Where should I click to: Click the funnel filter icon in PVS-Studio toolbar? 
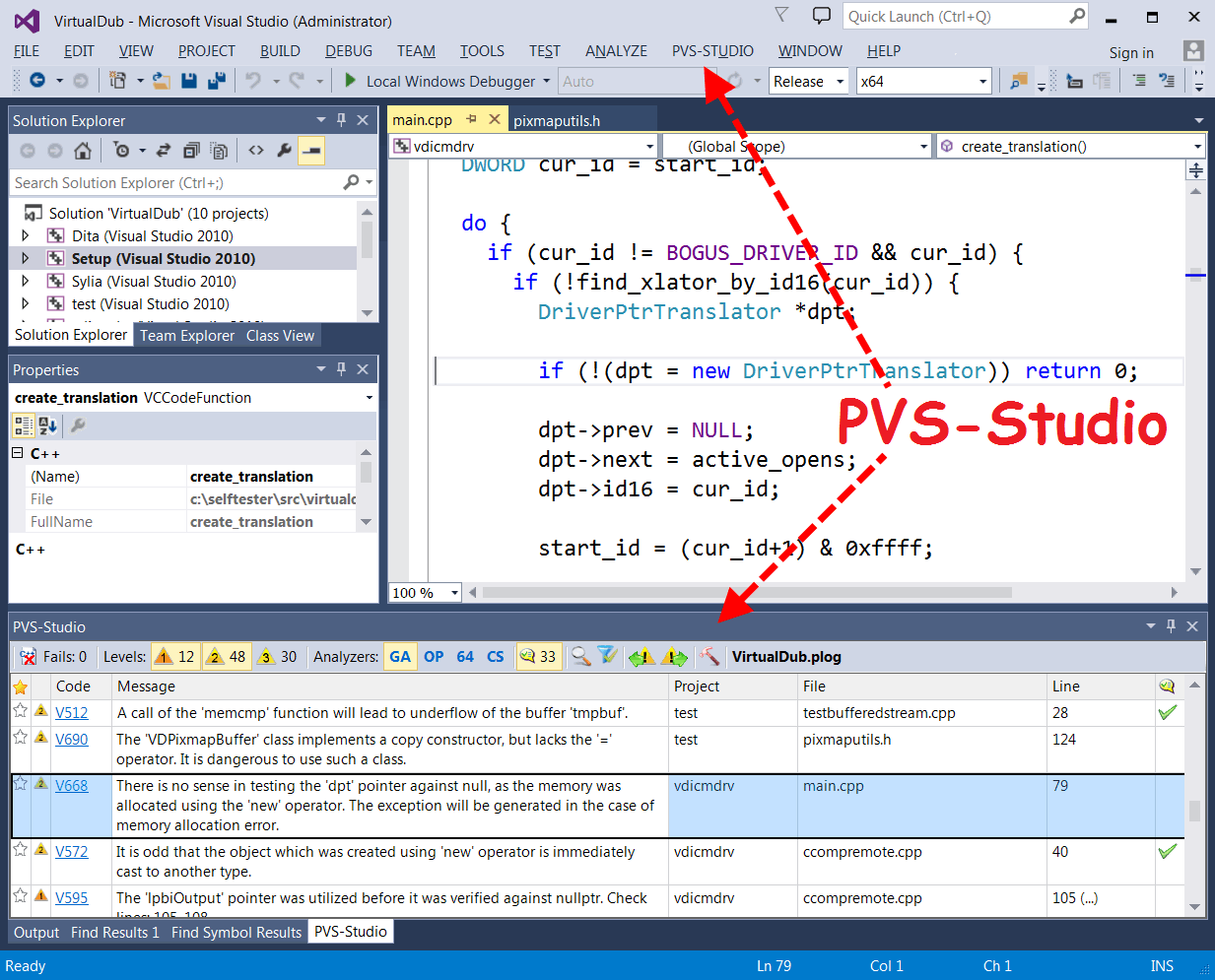607,657
